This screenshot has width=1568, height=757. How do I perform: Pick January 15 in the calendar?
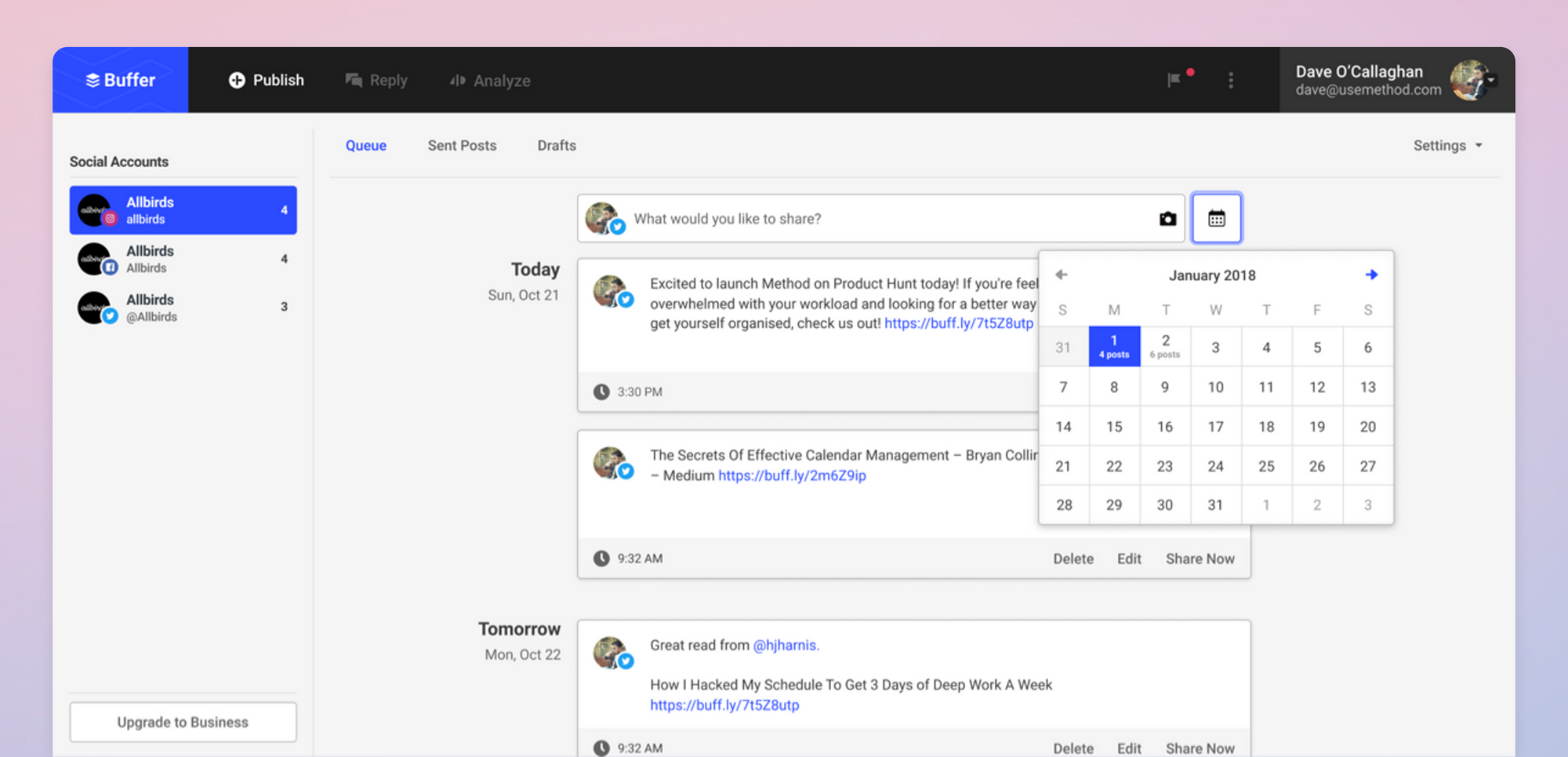tap(1114, 427)
